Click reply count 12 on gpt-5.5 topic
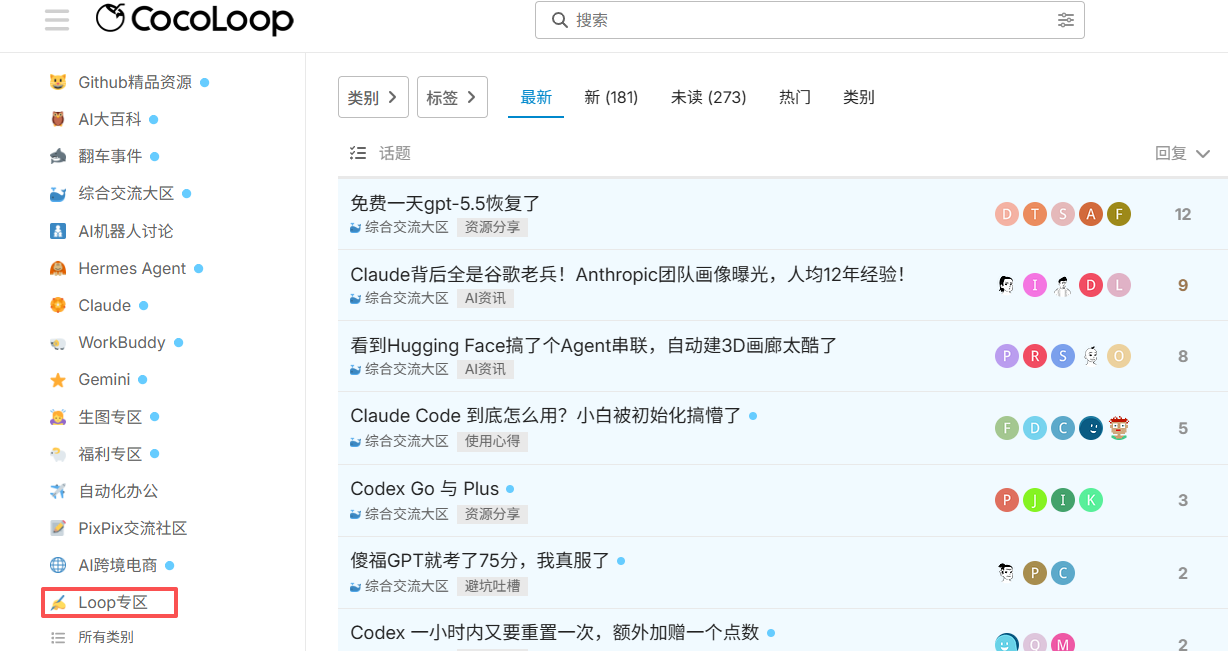Image resolution: width=1228 pixels, height=651 pixels. (x=1183, y=214)
